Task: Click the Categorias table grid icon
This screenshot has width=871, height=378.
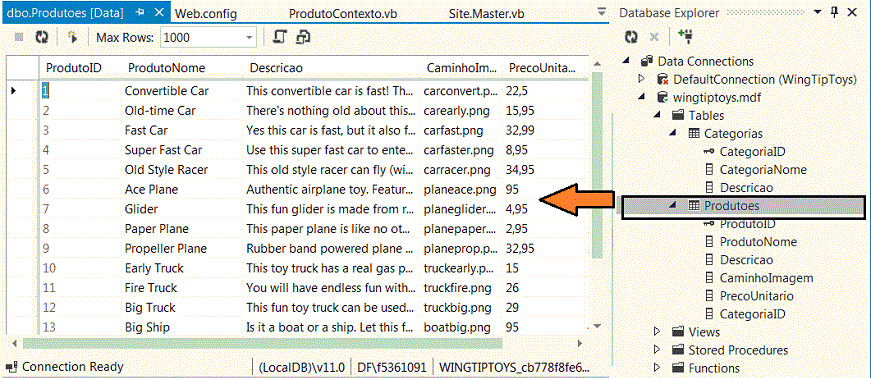Action: point(694,133)
